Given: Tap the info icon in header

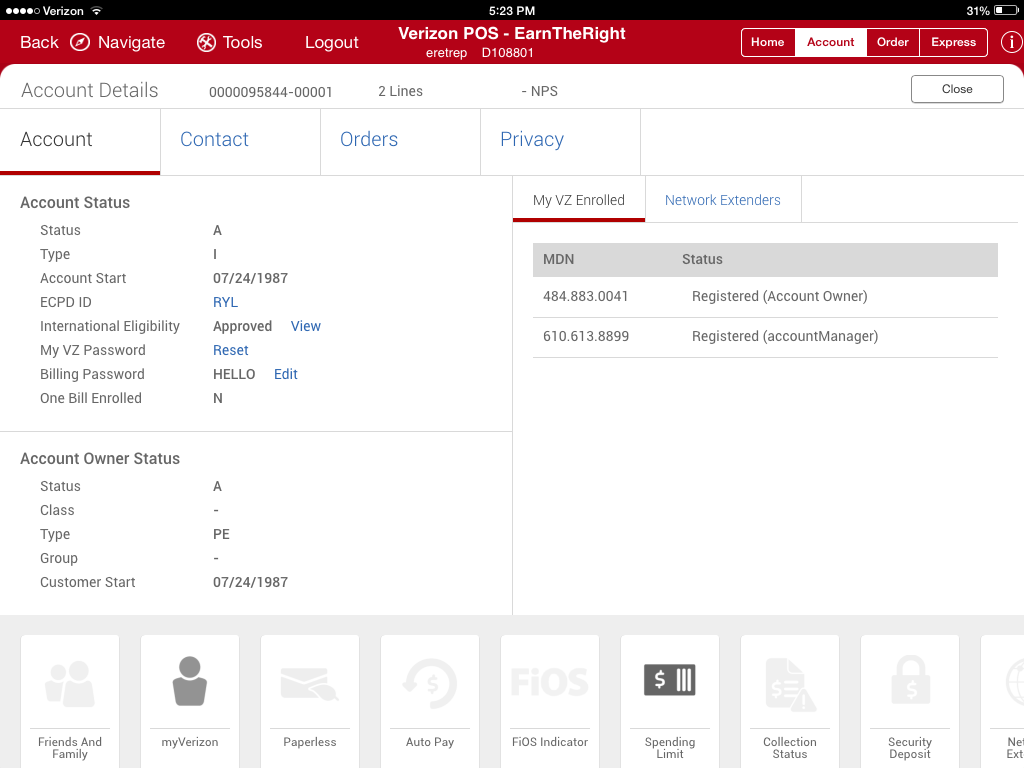Looking at the screenshot, I should (1012, 42).
